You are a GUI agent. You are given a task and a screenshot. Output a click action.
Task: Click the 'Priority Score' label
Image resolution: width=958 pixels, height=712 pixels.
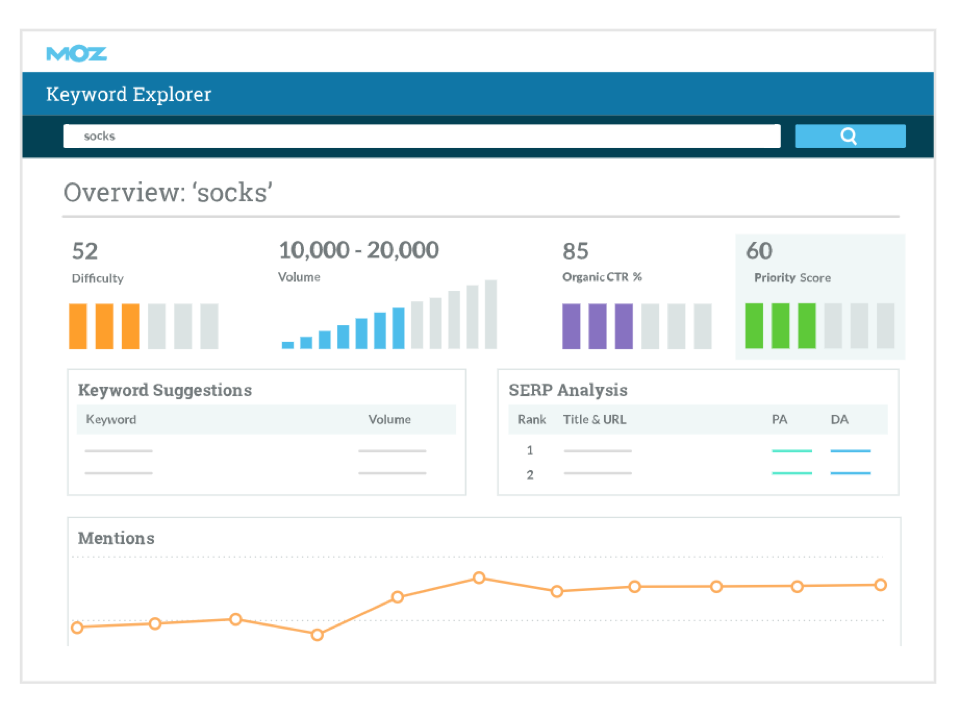click(792, 277)
